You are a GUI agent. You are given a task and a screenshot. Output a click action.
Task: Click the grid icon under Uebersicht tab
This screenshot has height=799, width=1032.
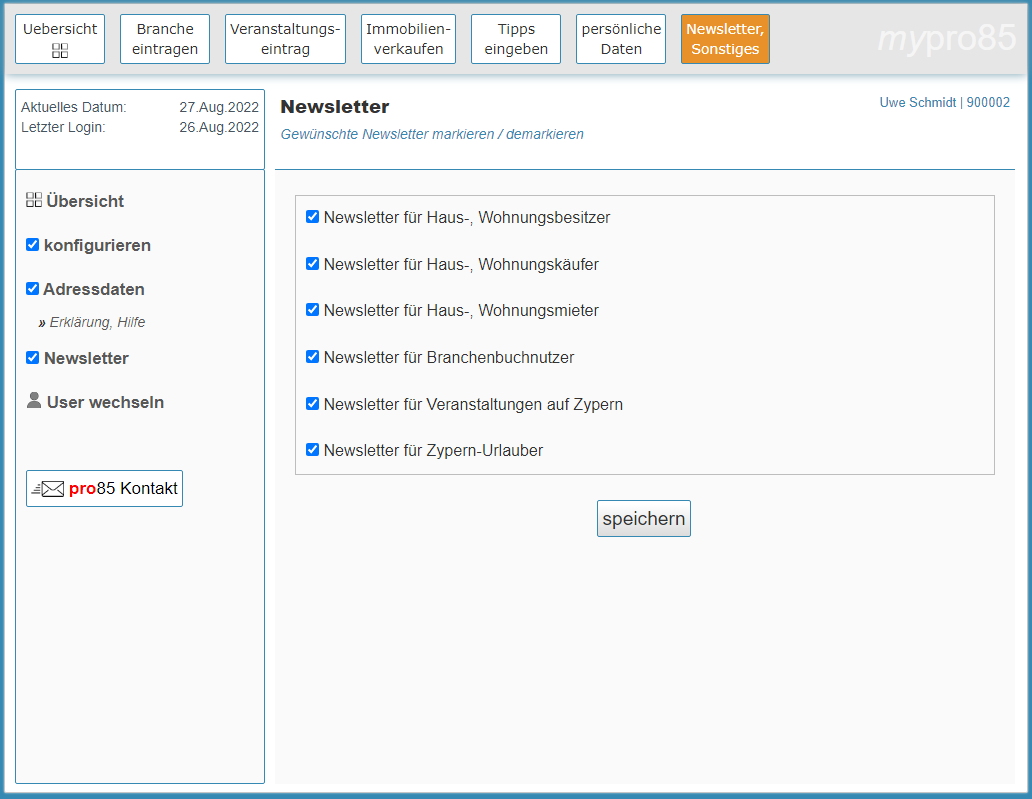[60, 50]
